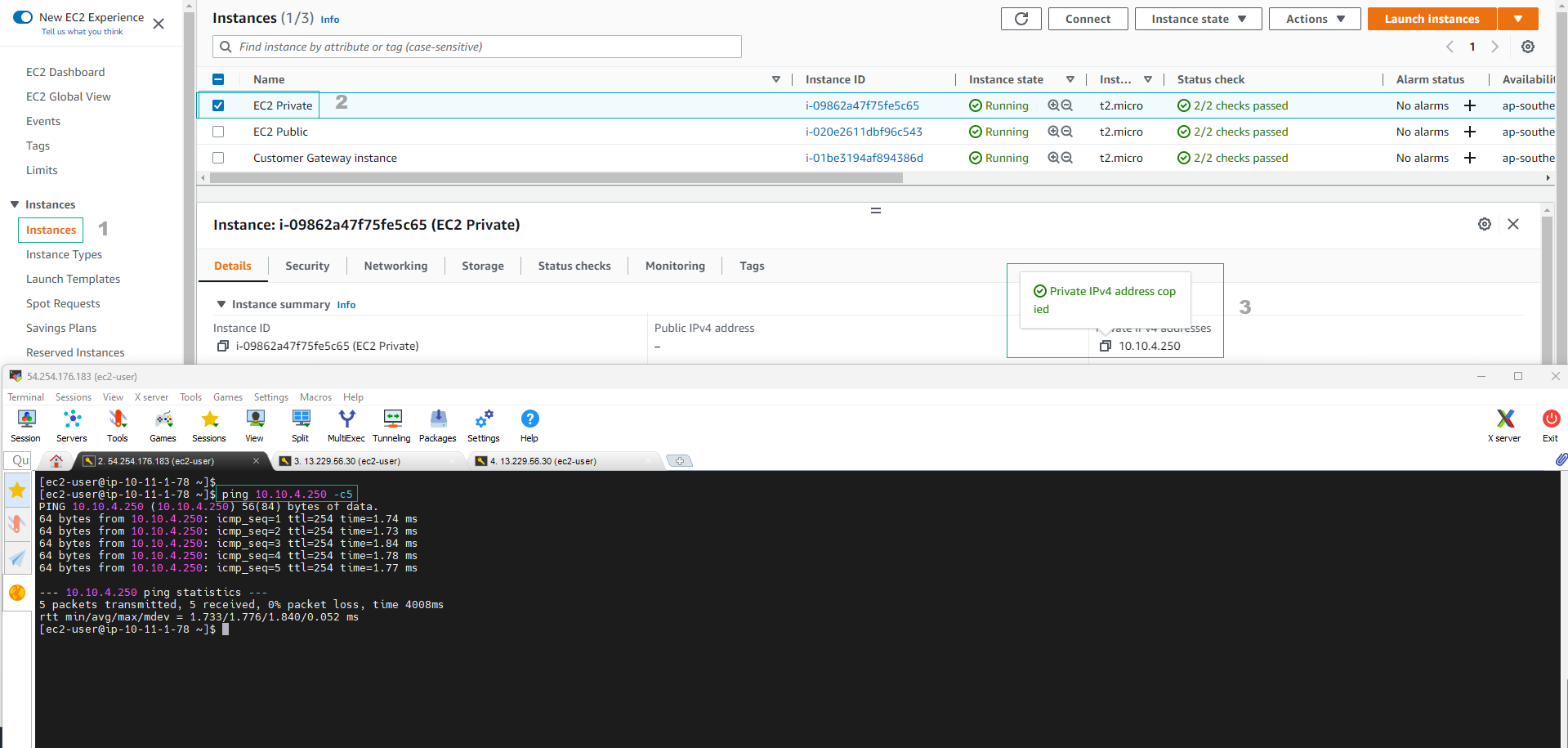Viewport: 1568px width, 748px height.
Task: Open MobaXterm home tab icon
Action: tap(56, 461)
